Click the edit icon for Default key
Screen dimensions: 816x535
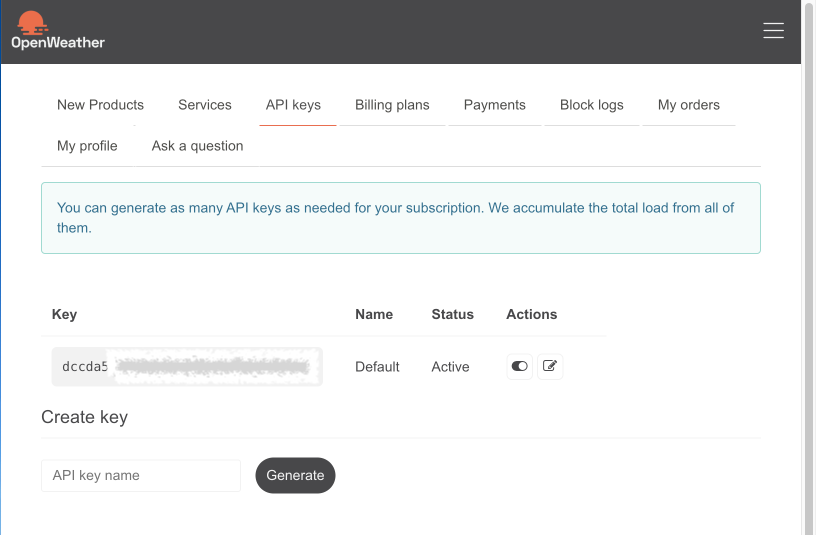coord(550,367)
